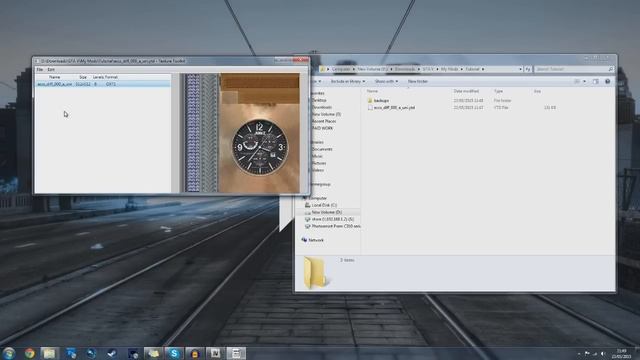The width and height of the screenshot is (640, 360).
Task: Click Computer in the Explorer address bar
Action: [341, 69]
